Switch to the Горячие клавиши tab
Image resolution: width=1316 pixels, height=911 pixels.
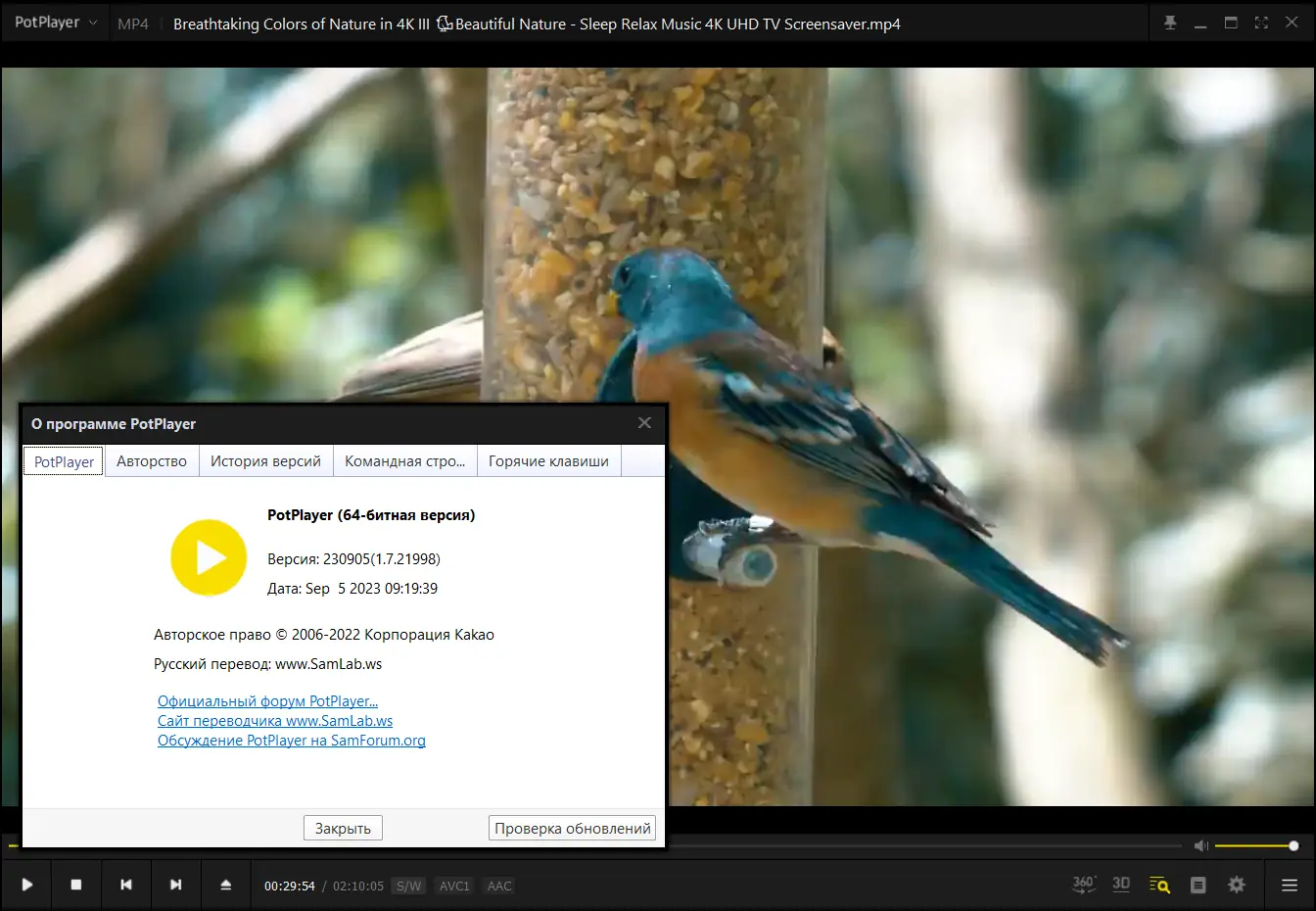(x=548, y=461)
